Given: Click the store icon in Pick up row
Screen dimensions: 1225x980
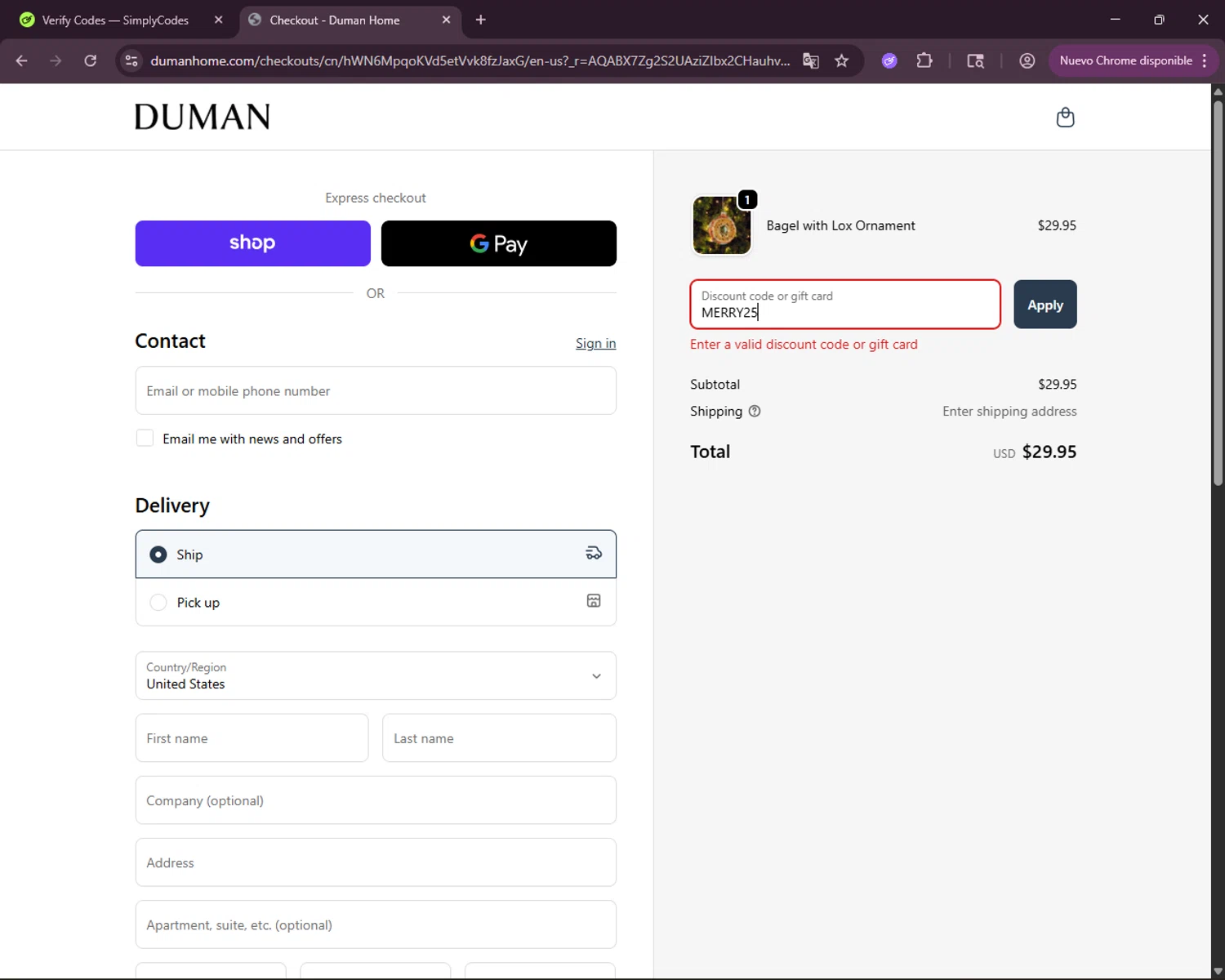Looking at the screenshot, I should (594, 601).
